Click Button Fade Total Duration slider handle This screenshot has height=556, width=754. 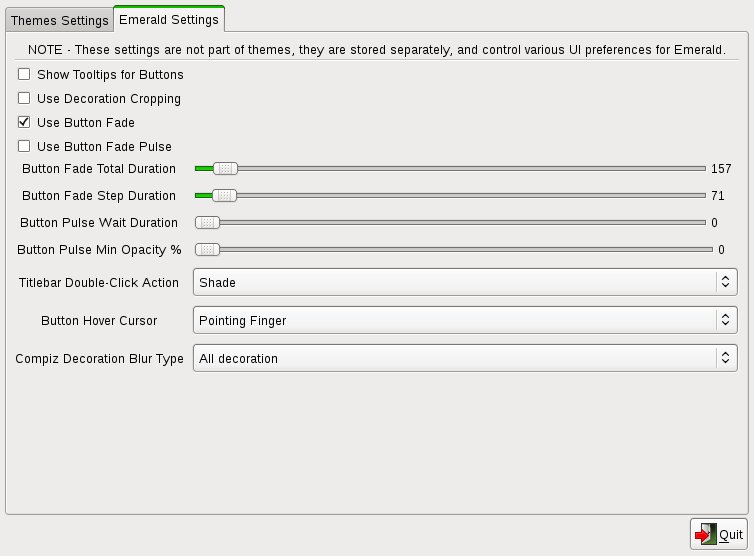tap(226, 168)
